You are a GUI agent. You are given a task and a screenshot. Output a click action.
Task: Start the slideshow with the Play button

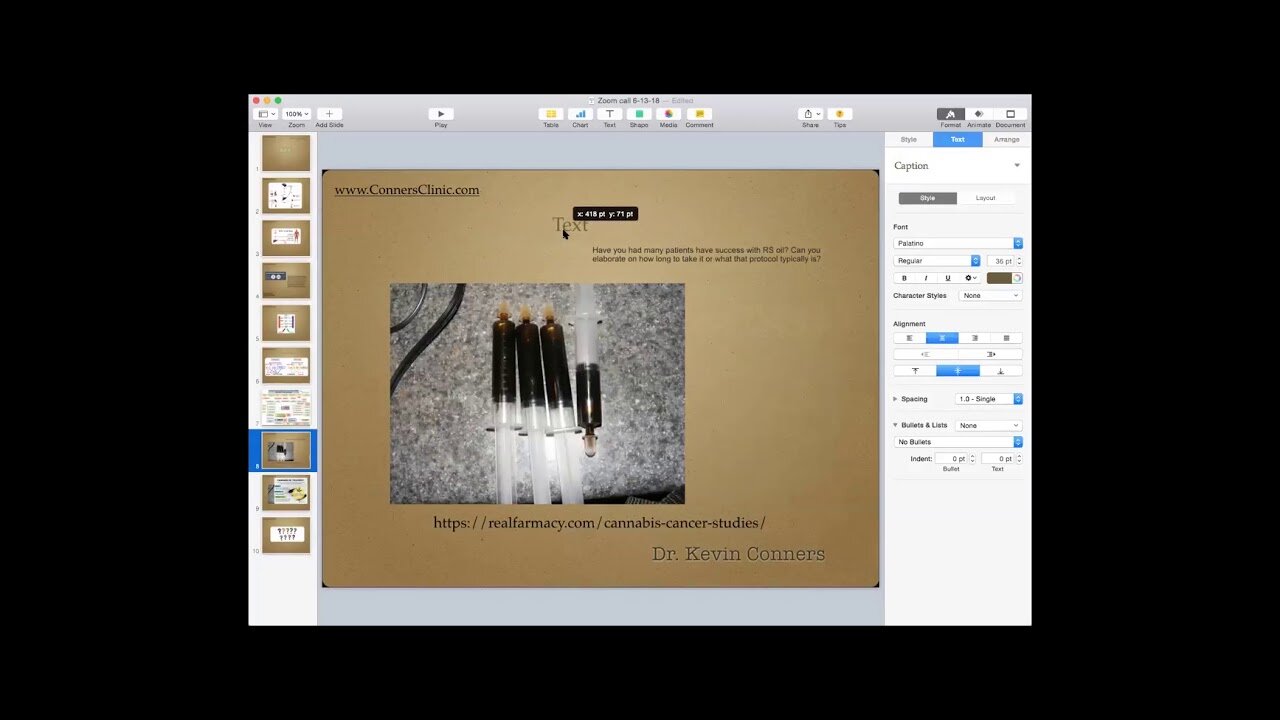pos(441,114)
